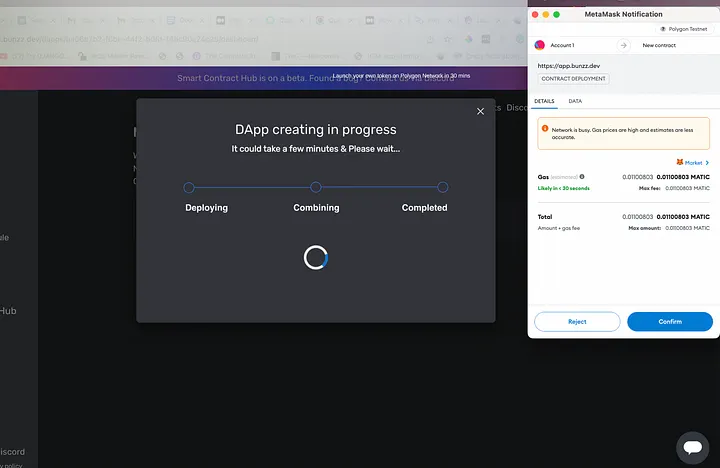This screenshot has width=720, height=468.
Task: Select the DETAILS tab
Action: [544, 101]
